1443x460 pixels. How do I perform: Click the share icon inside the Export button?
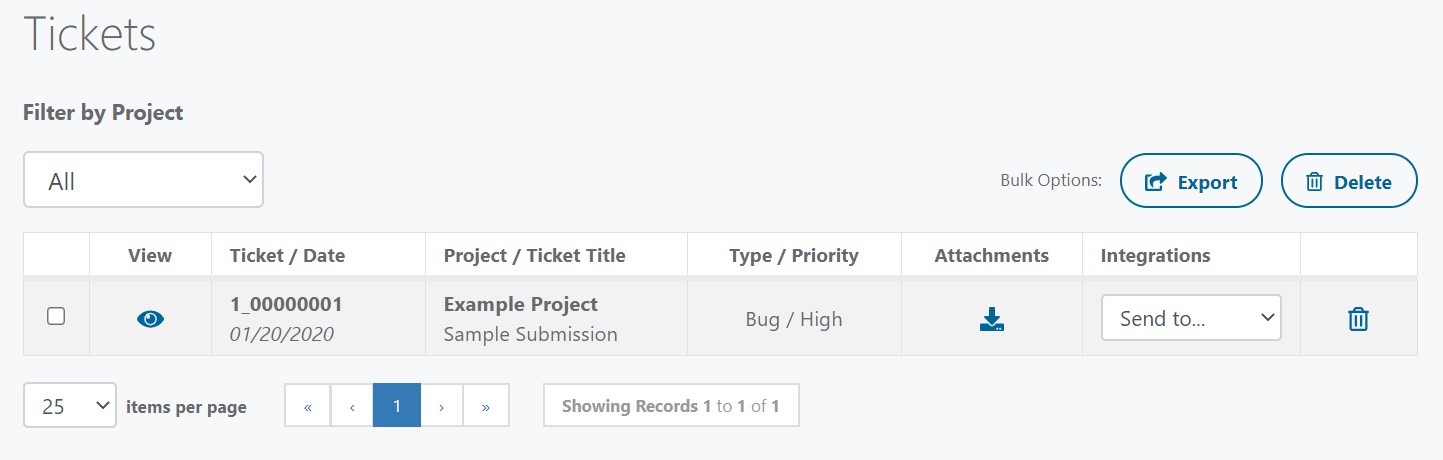[1156, 182]
